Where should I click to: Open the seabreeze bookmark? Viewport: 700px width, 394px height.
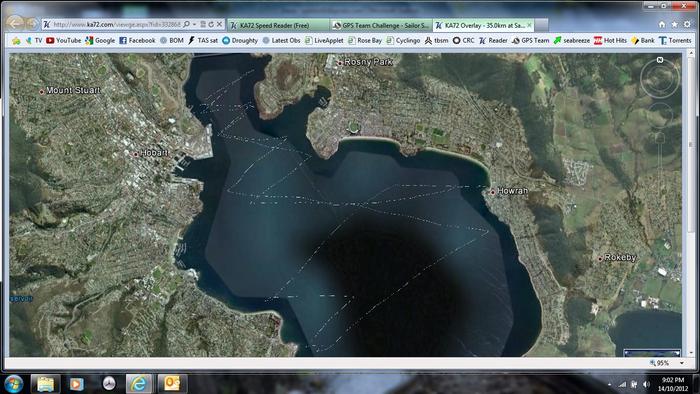coord(571,41)
